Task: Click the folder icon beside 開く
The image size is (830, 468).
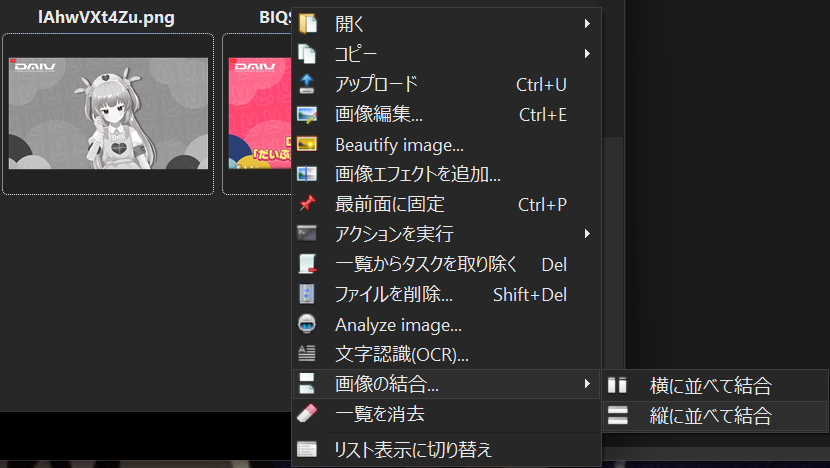Action: (308, 23)
